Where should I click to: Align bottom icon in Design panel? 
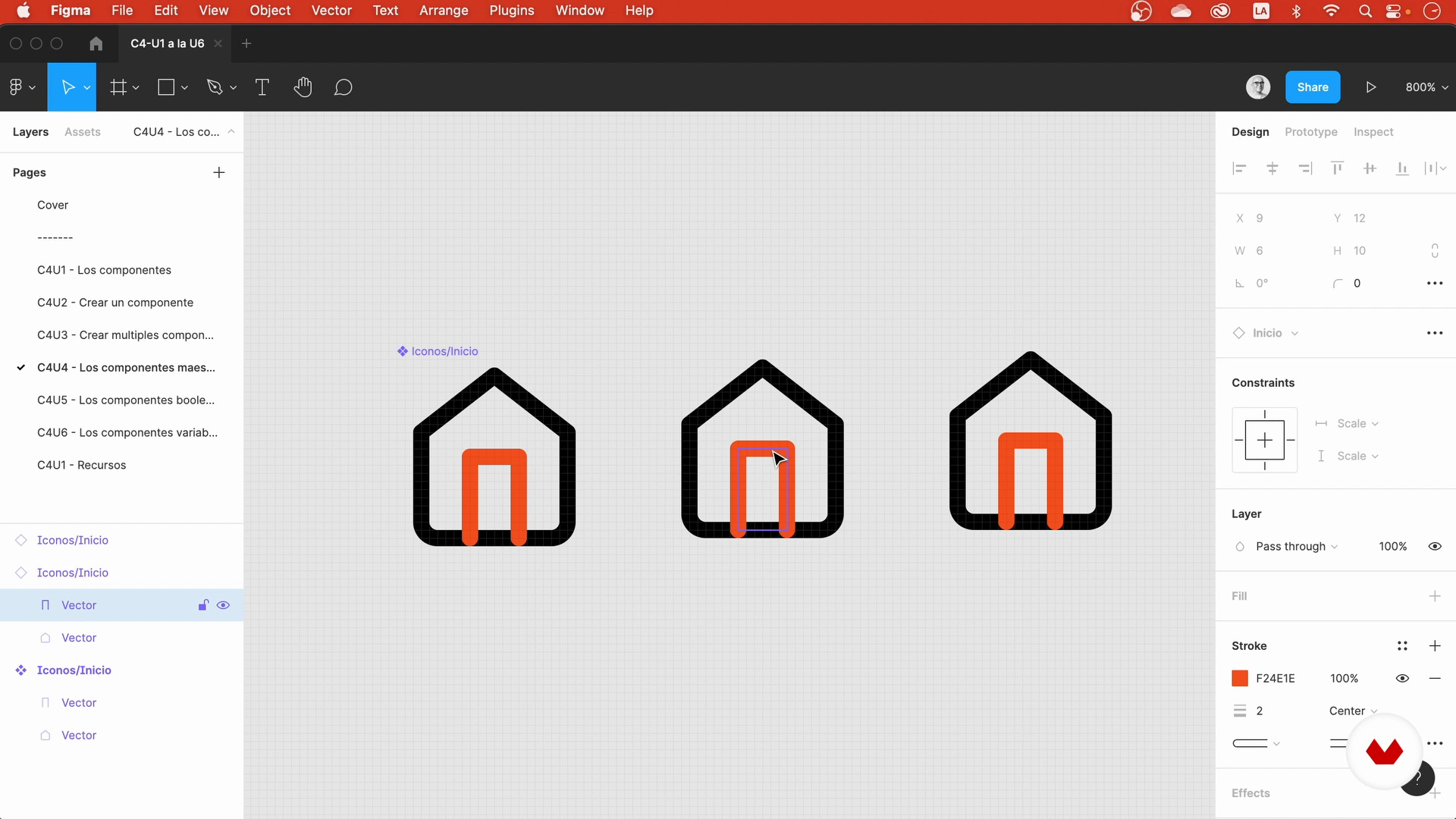point(1402,168)
